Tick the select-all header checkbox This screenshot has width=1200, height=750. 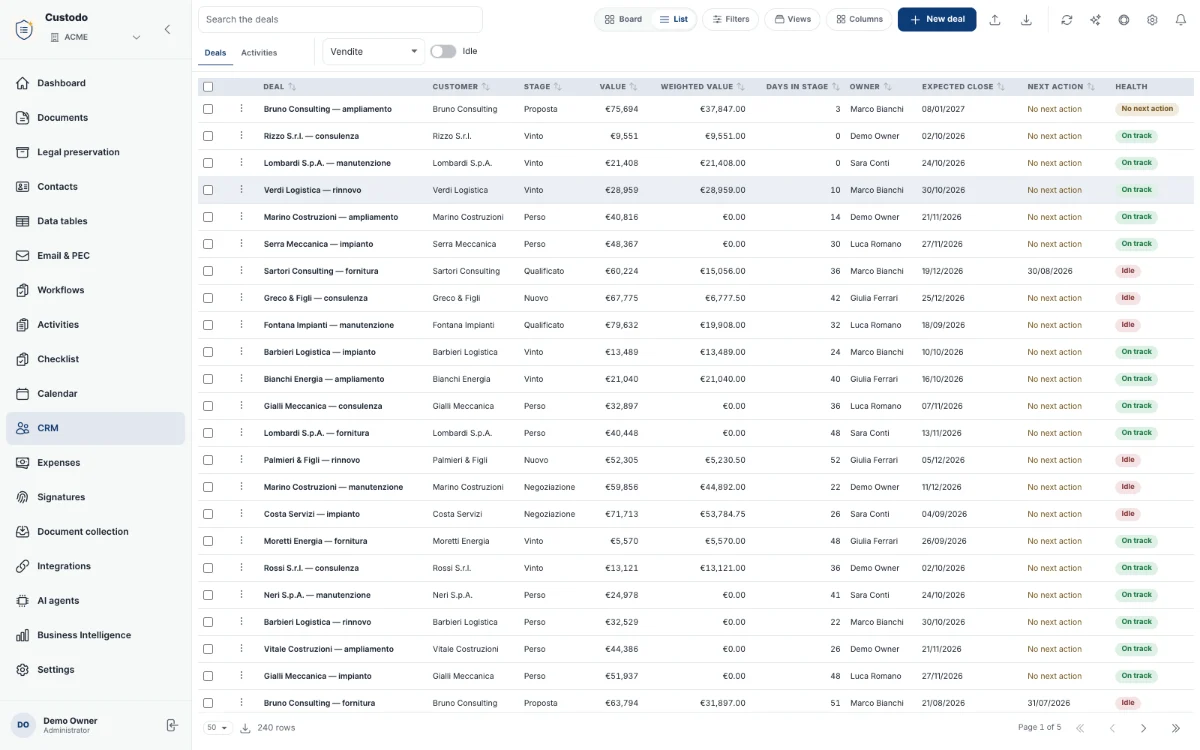point(208,87)
